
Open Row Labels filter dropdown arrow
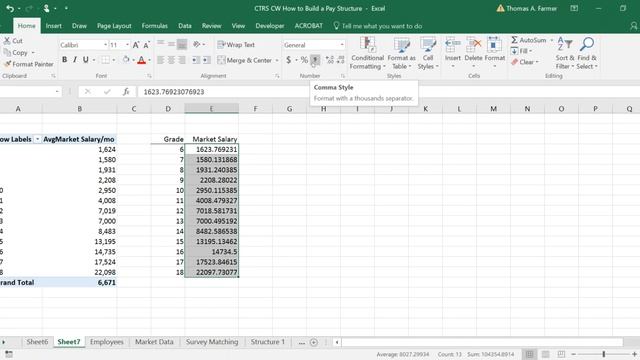pos(37,139)
